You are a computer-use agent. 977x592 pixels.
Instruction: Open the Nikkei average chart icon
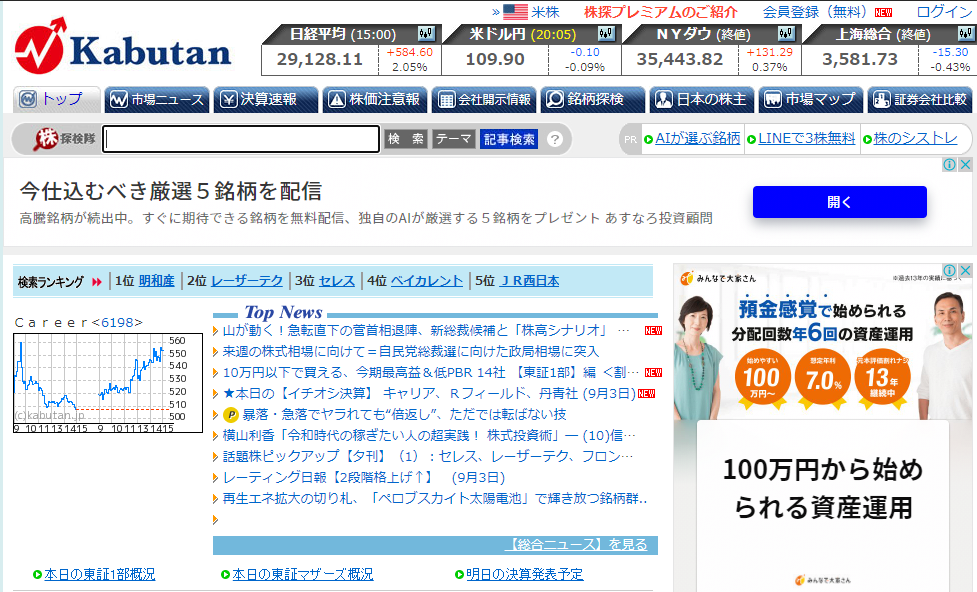(x=426, y=33)
